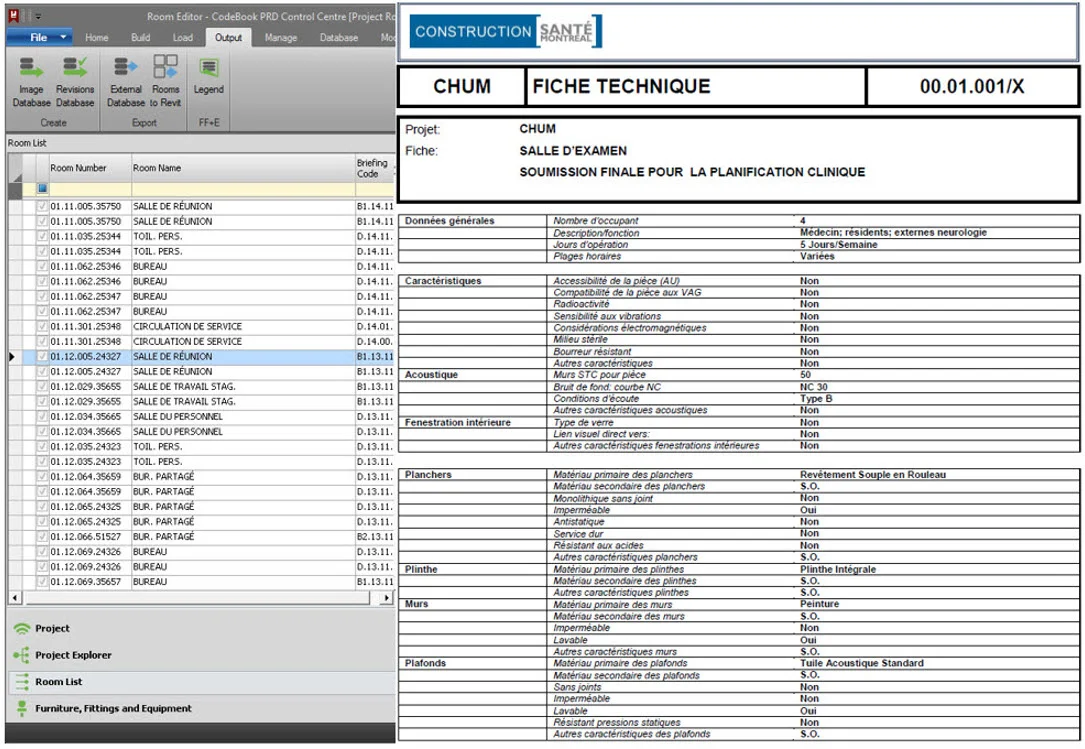Click the '5 Jours/Semaine' value
Viewport: 1085px width, 749px height.
[838, 244]
